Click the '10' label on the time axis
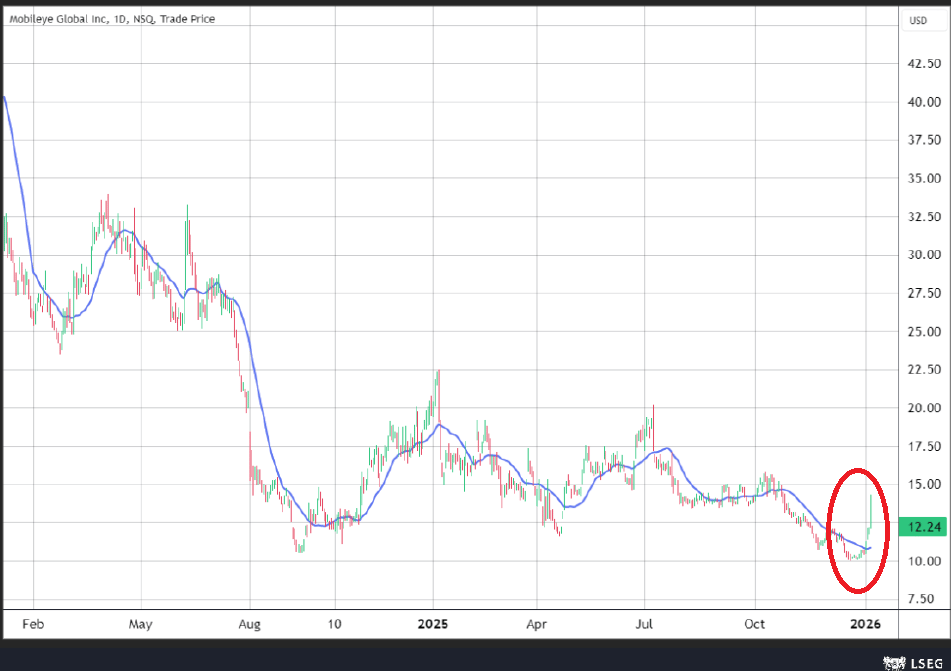This screenshot has width=951, height=671. click(x=335, y=624)
